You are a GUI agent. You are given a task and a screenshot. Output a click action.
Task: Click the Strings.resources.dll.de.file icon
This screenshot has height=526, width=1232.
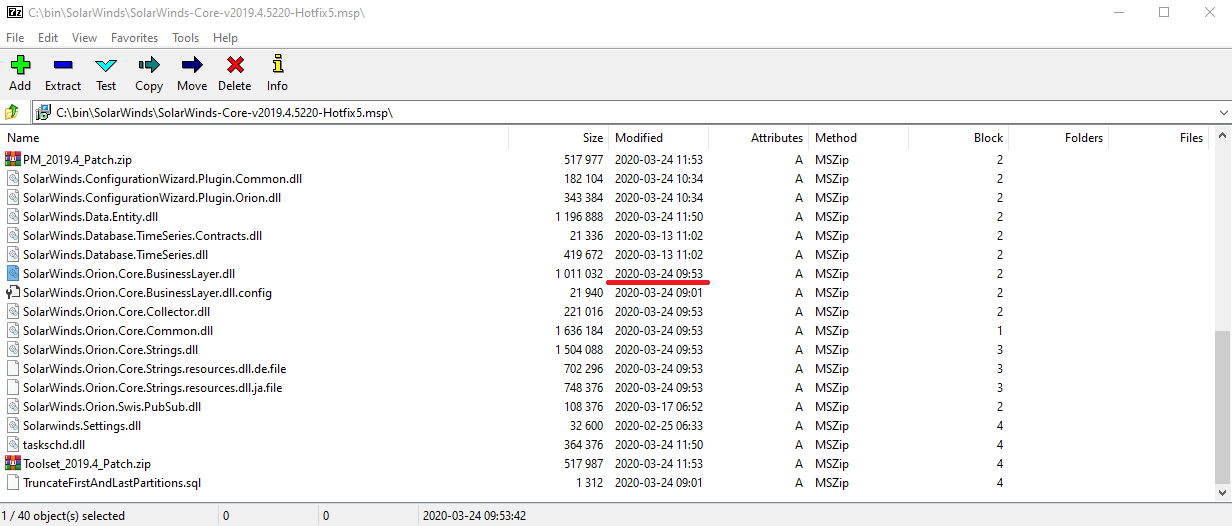pos(13,368)
